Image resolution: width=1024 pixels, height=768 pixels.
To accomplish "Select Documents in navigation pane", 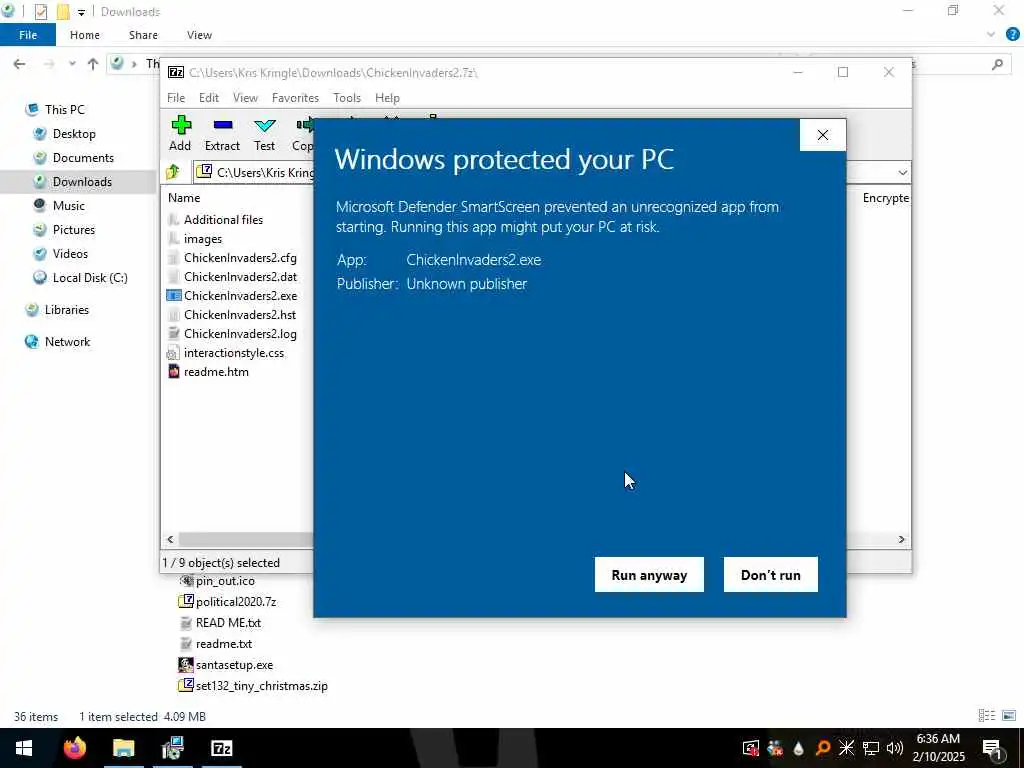I will click(x=83, y=158).
